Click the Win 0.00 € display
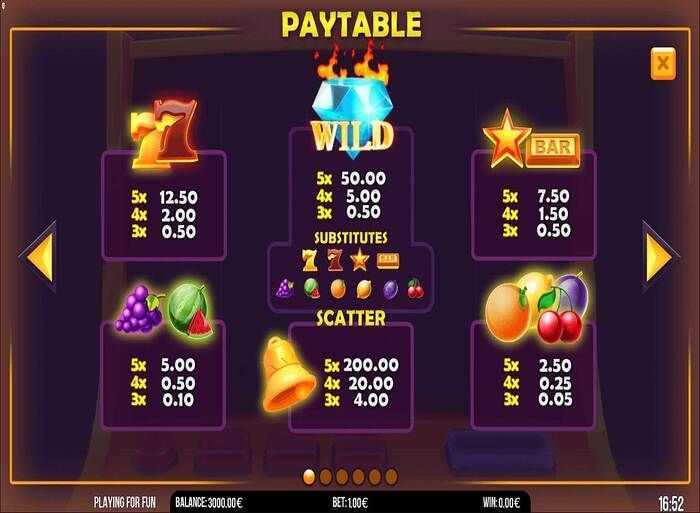Image resolution: width=700 pixels, height=513 pixels. coord(501,503)
